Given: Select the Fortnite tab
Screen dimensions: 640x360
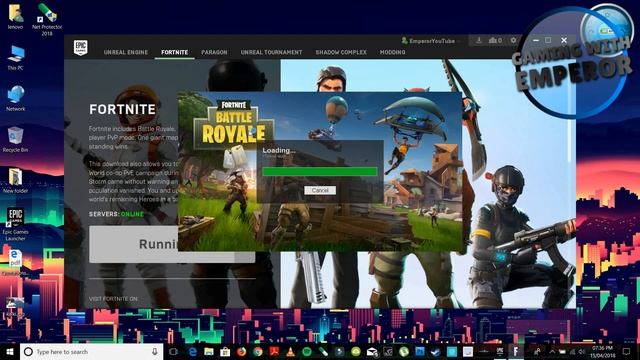Looking at the screenshot, I should pos(174,52).
